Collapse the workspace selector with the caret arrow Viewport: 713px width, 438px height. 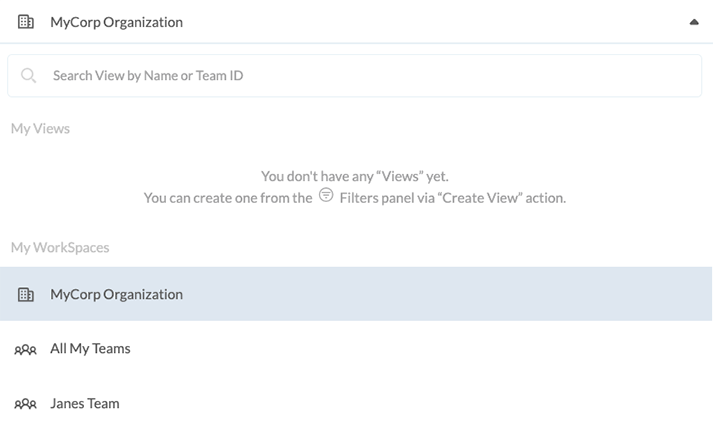coord(694,22)
